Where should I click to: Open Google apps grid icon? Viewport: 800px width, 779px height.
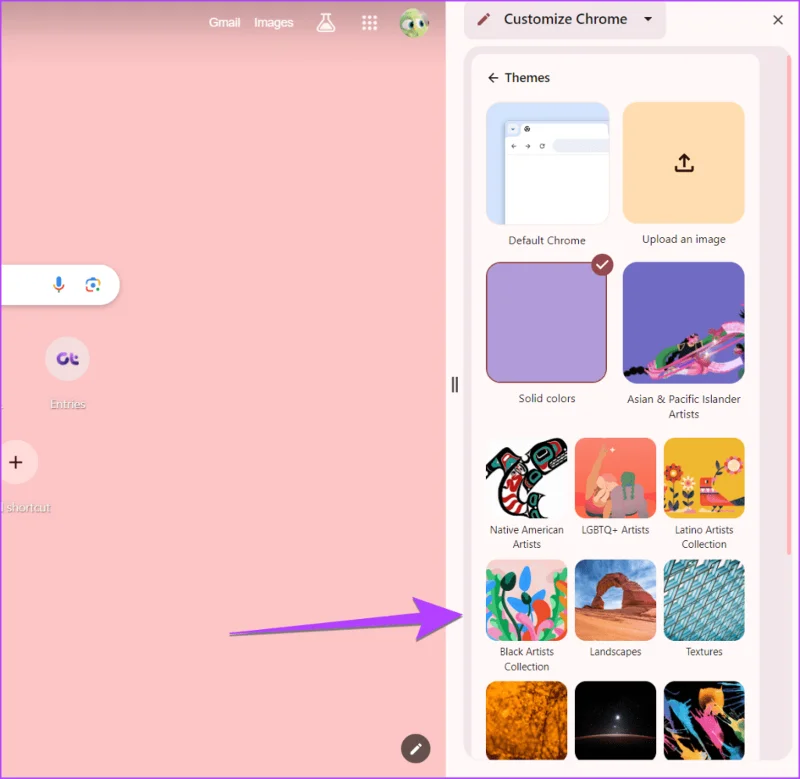369,22
